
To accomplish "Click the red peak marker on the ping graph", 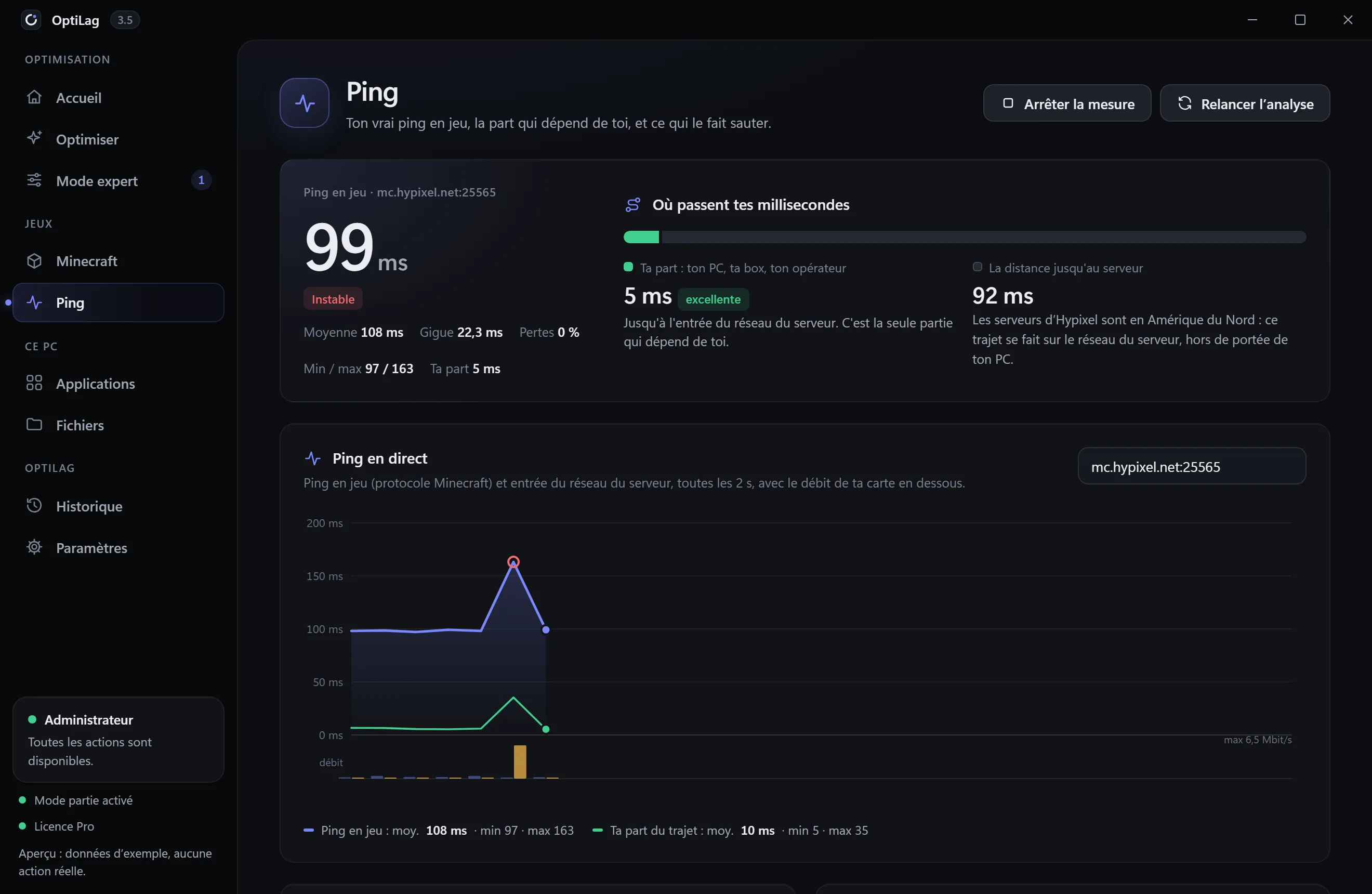I will pos(513,561).
